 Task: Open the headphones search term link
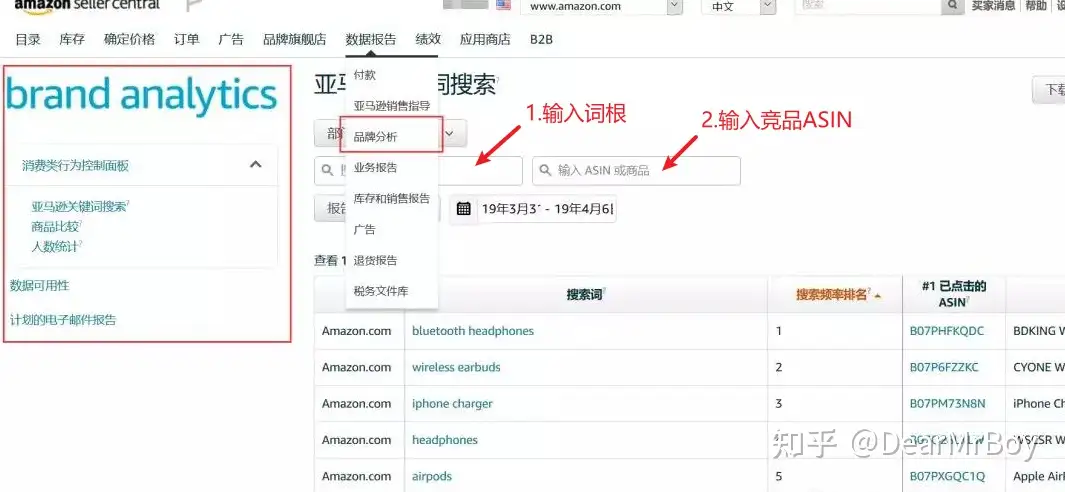(445, 440)
